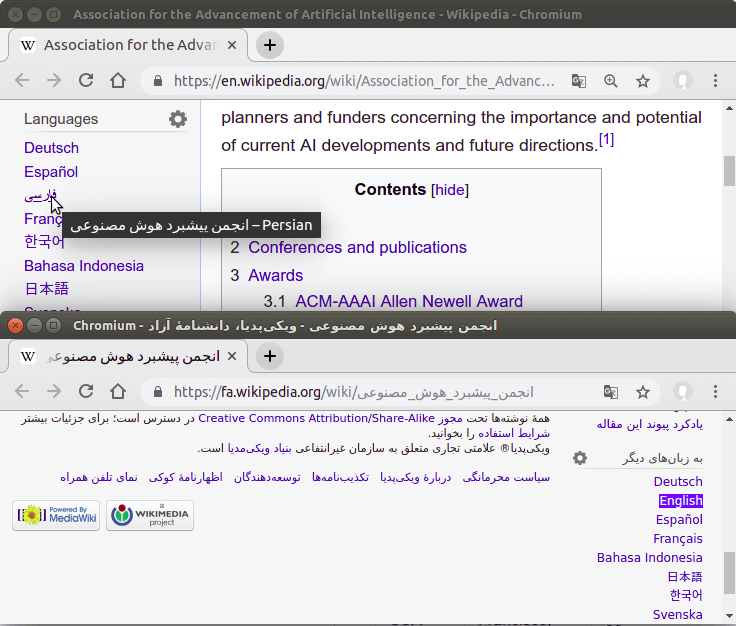Reload the Persian Wikipedia page

(86, 391)
